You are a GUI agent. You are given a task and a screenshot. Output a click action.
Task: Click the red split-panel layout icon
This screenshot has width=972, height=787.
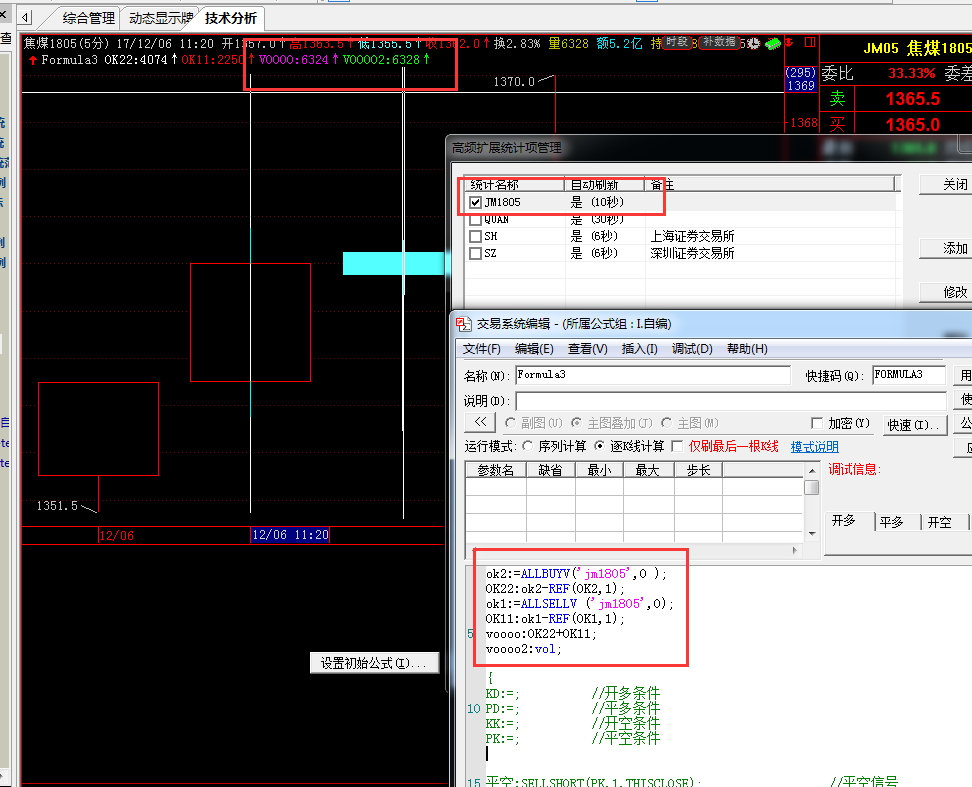(809, 42)
